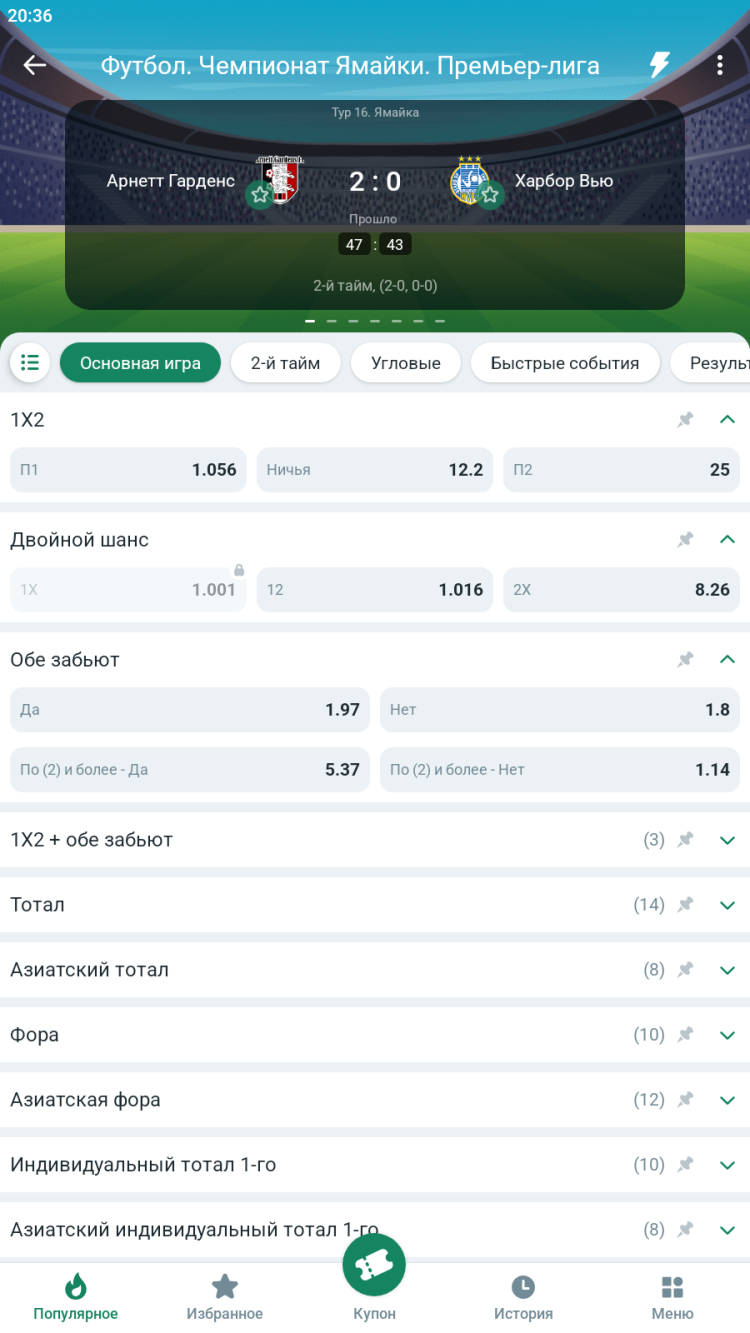Favorite the Арнетт Гарденс team star

[x=260, y=195]
